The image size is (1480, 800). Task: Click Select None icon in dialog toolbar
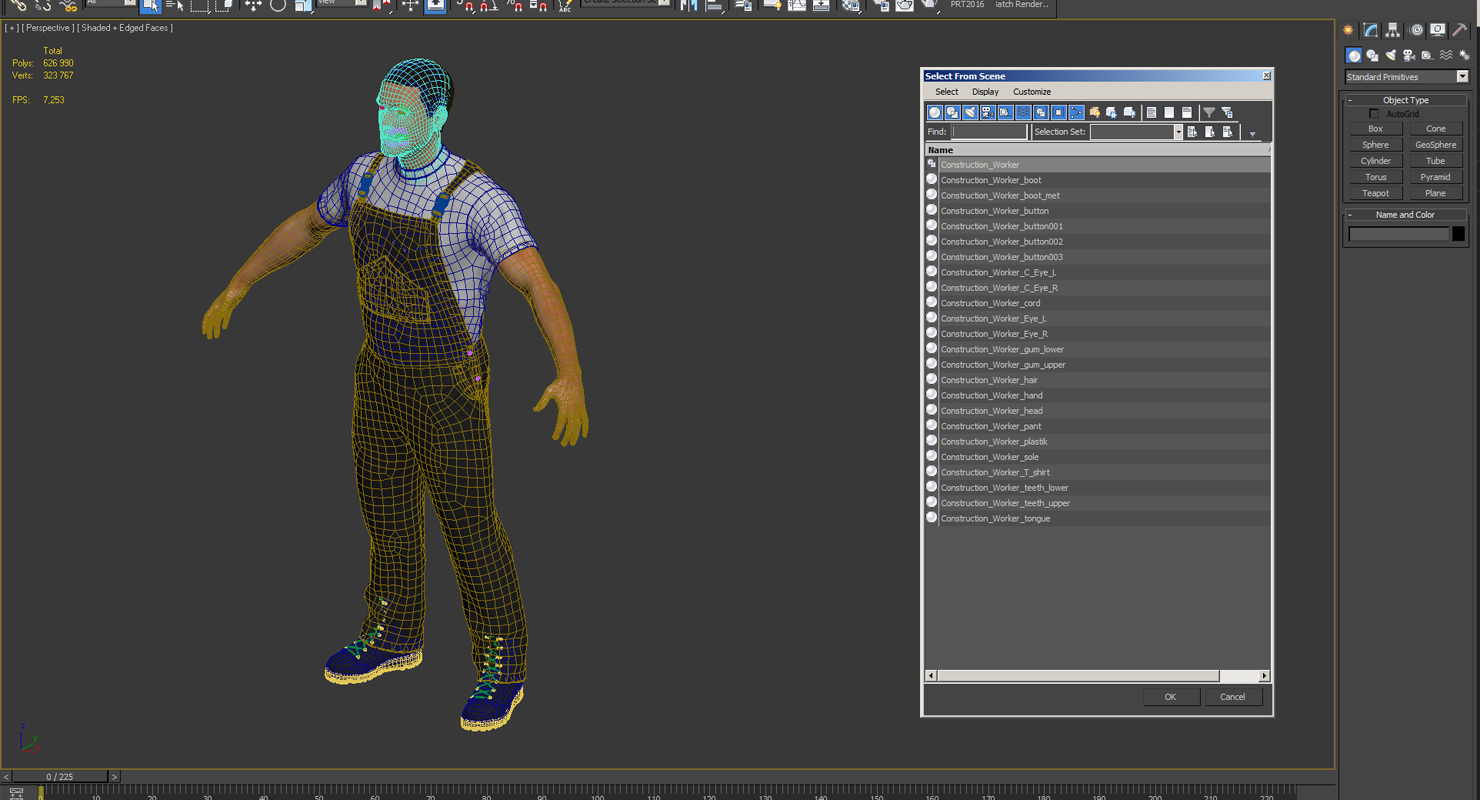coord(1169,112)
